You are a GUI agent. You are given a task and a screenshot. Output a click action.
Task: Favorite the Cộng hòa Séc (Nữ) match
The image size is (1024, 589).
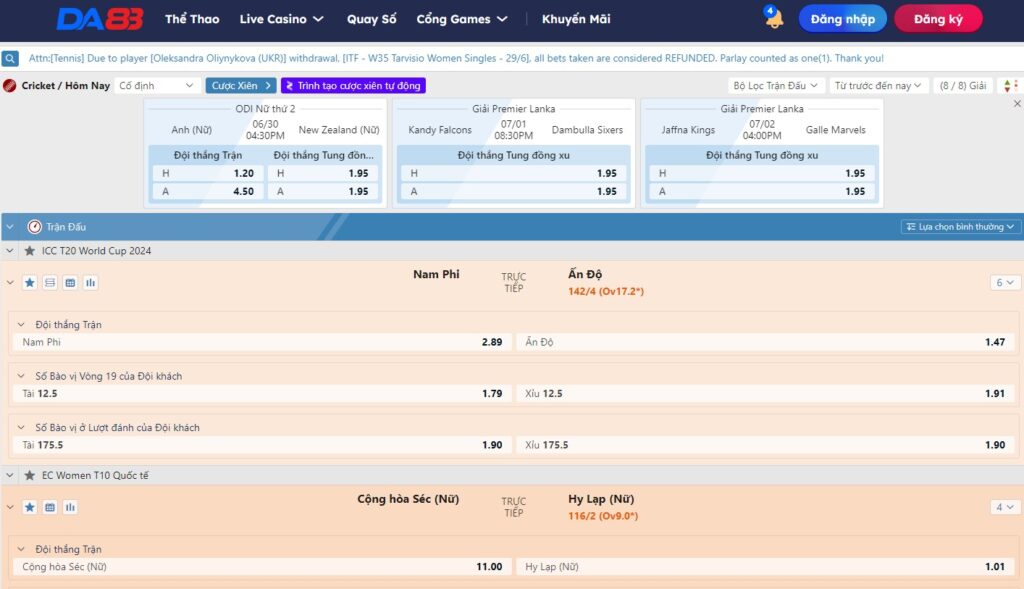[x=29, y=507]
